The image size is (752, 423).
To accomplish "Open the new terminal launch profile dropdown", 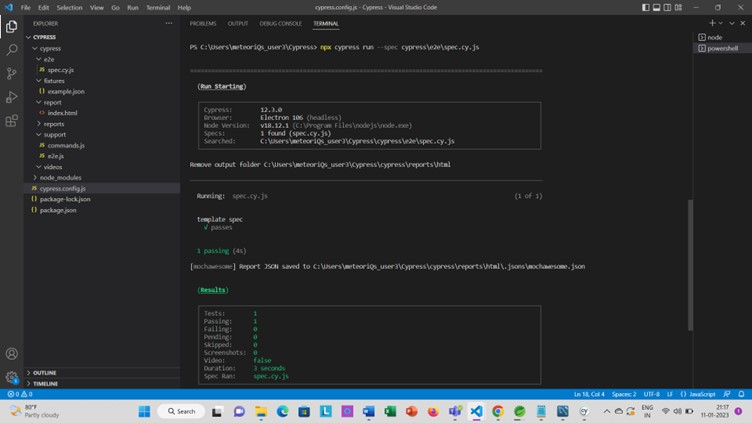I will [720, 23].
